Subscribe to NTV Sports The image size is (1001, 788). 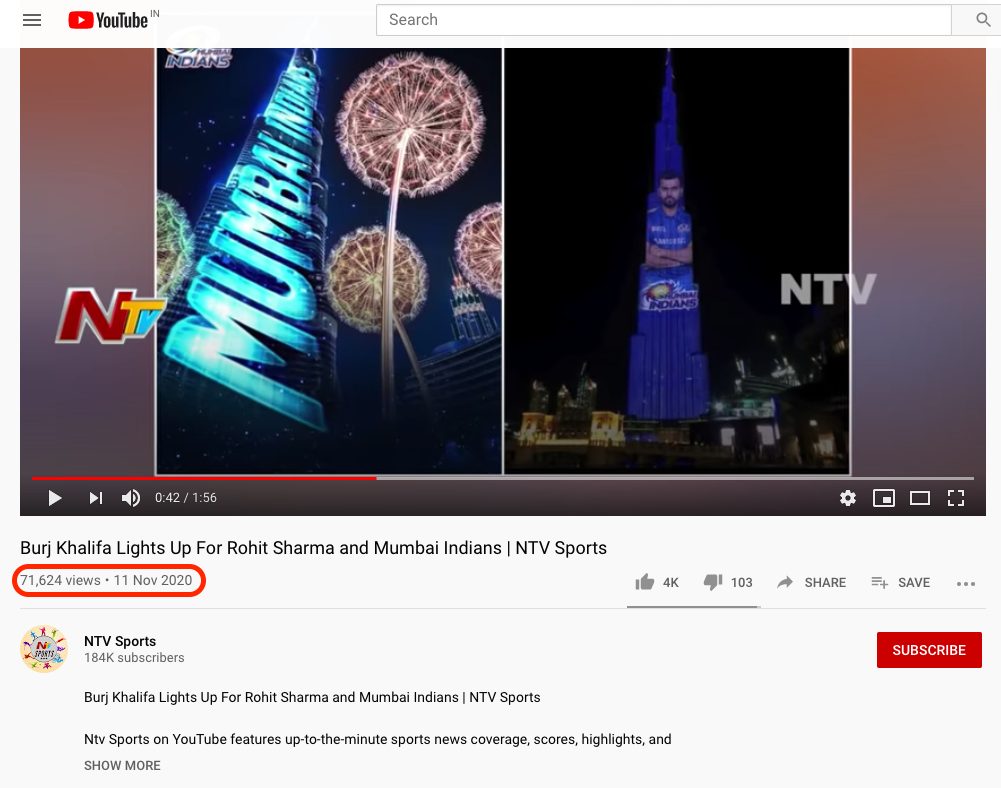(929, 650)
